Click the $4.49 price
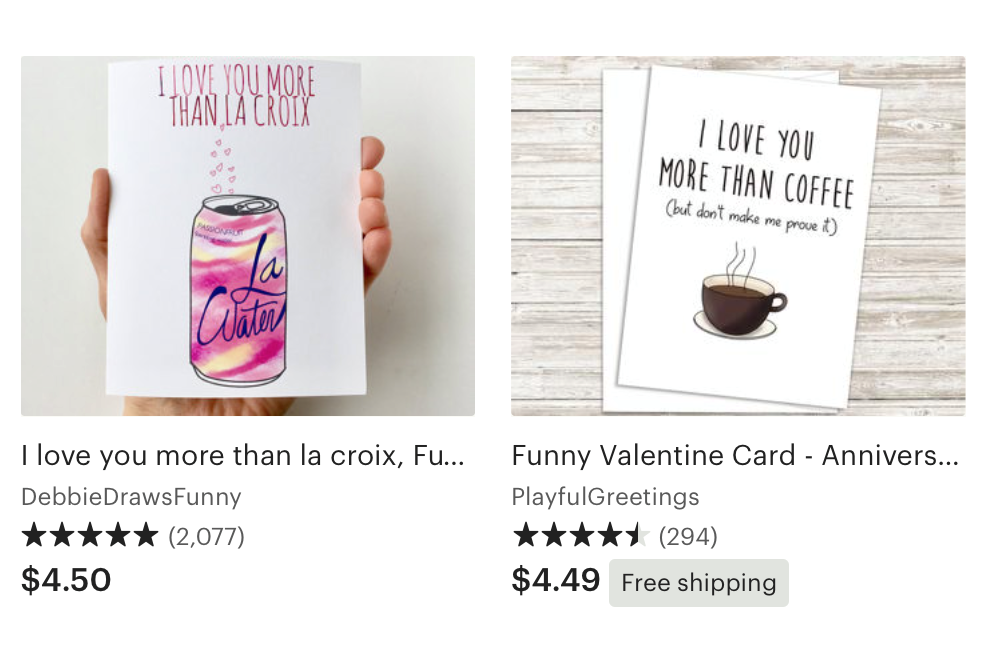The height and width of the screenshot is (658, 986). point(556,580)
